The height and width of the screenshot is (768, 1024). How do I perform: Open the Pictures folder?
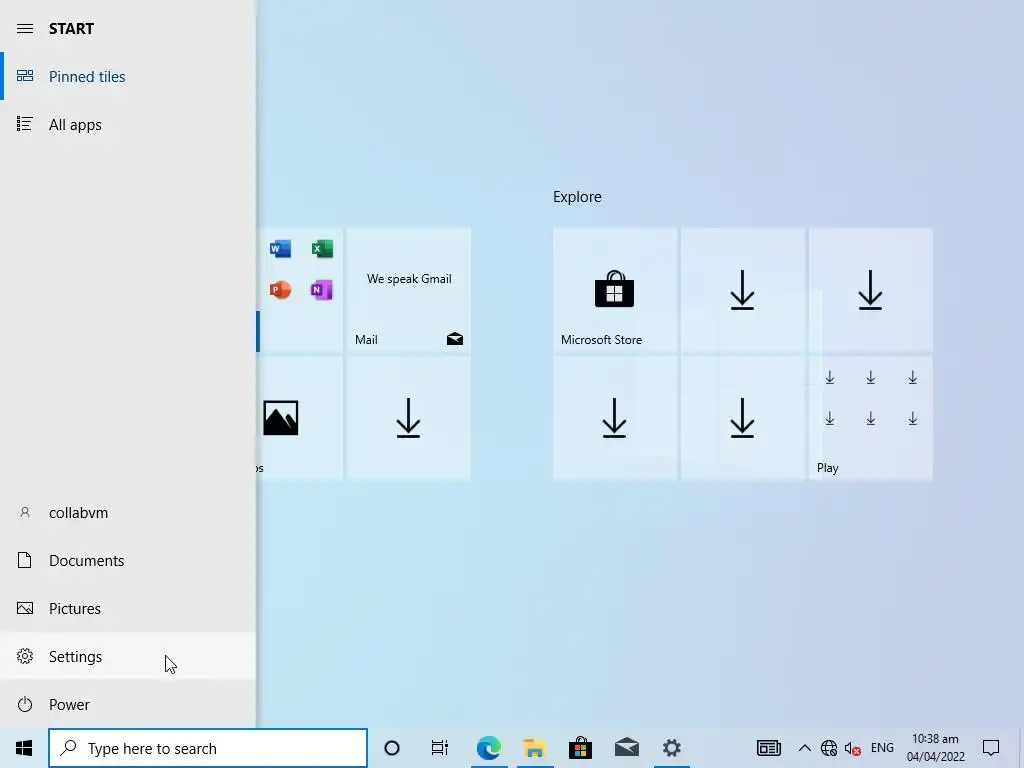[128, 609]
